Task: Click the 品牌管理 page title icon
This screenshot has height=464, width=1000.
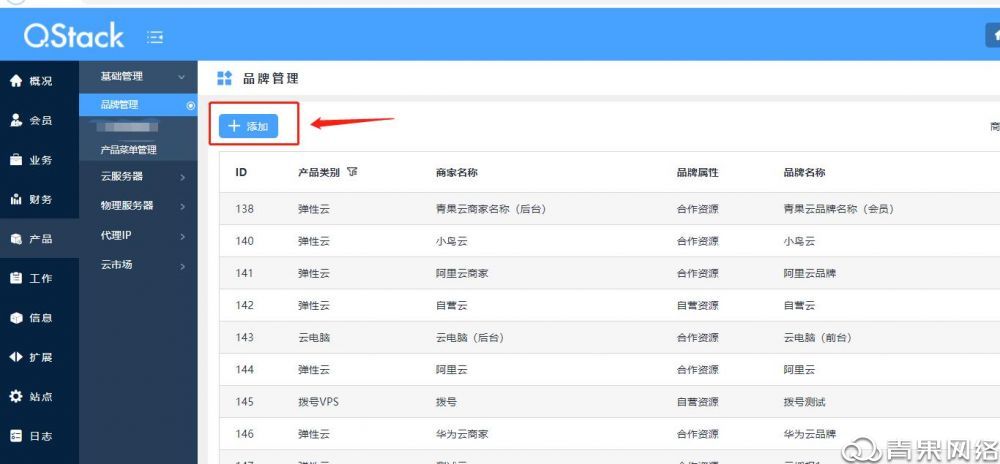Action: pos(224,78)
